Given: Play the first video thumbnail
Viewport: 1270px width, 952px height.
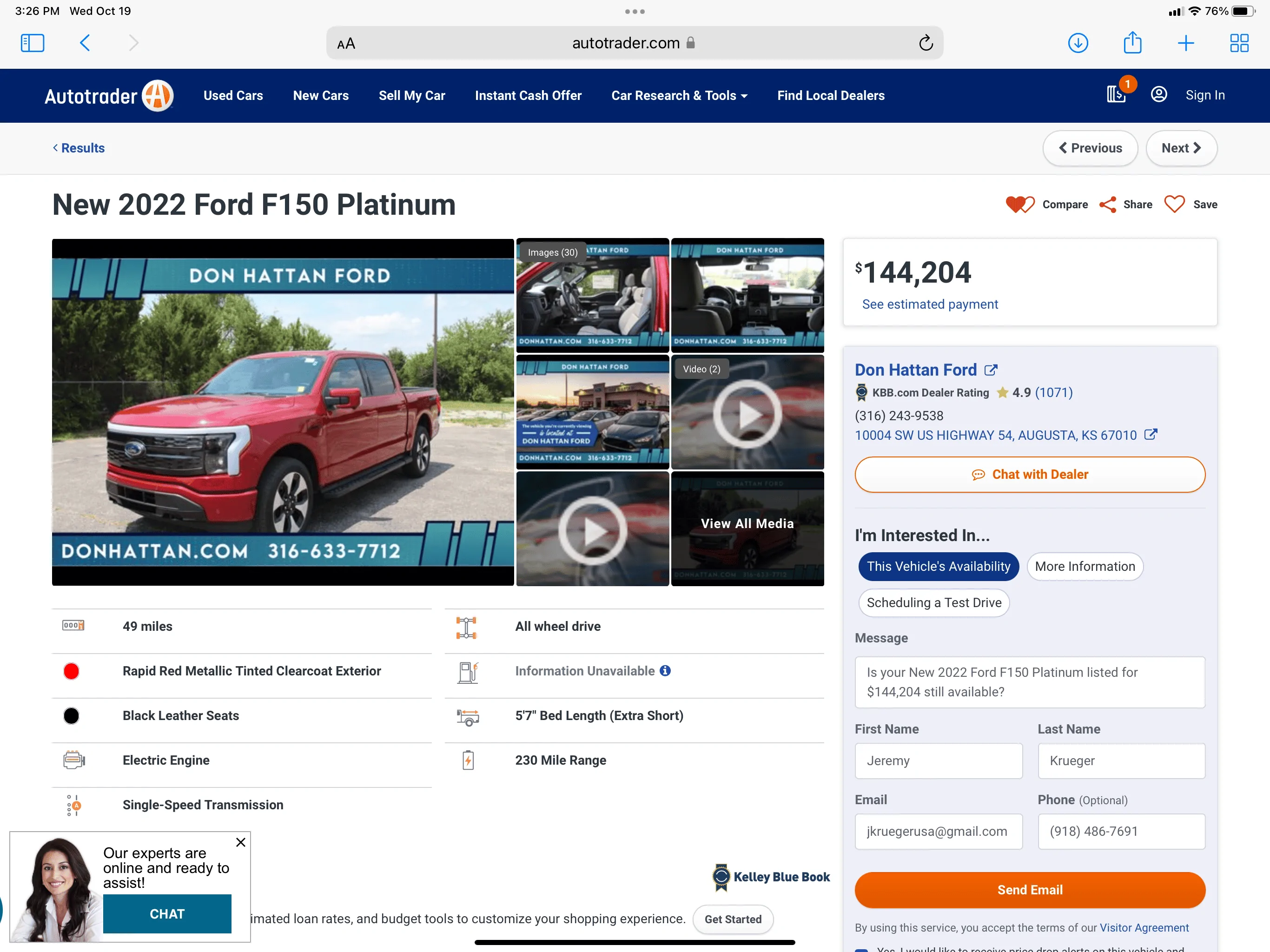Looking at the screenshot, I should (747, 413).
